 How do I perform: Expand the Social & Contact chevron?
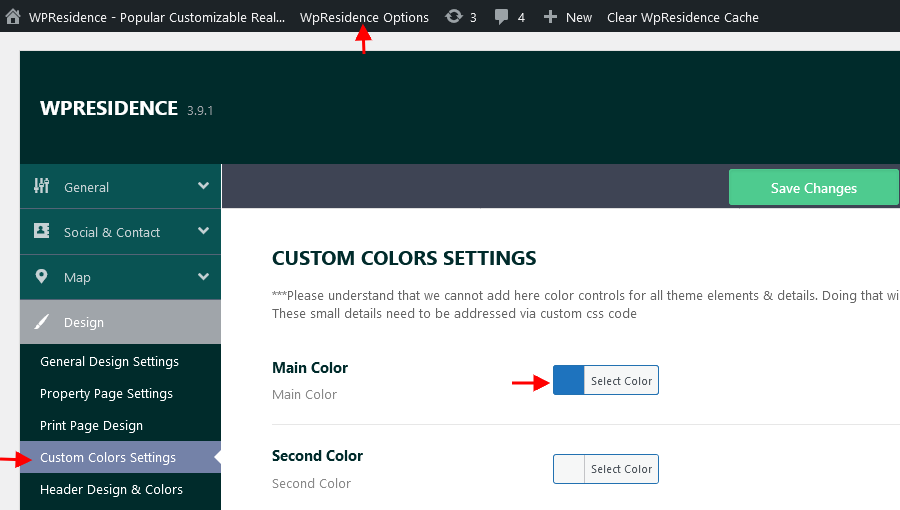(203, 231)
